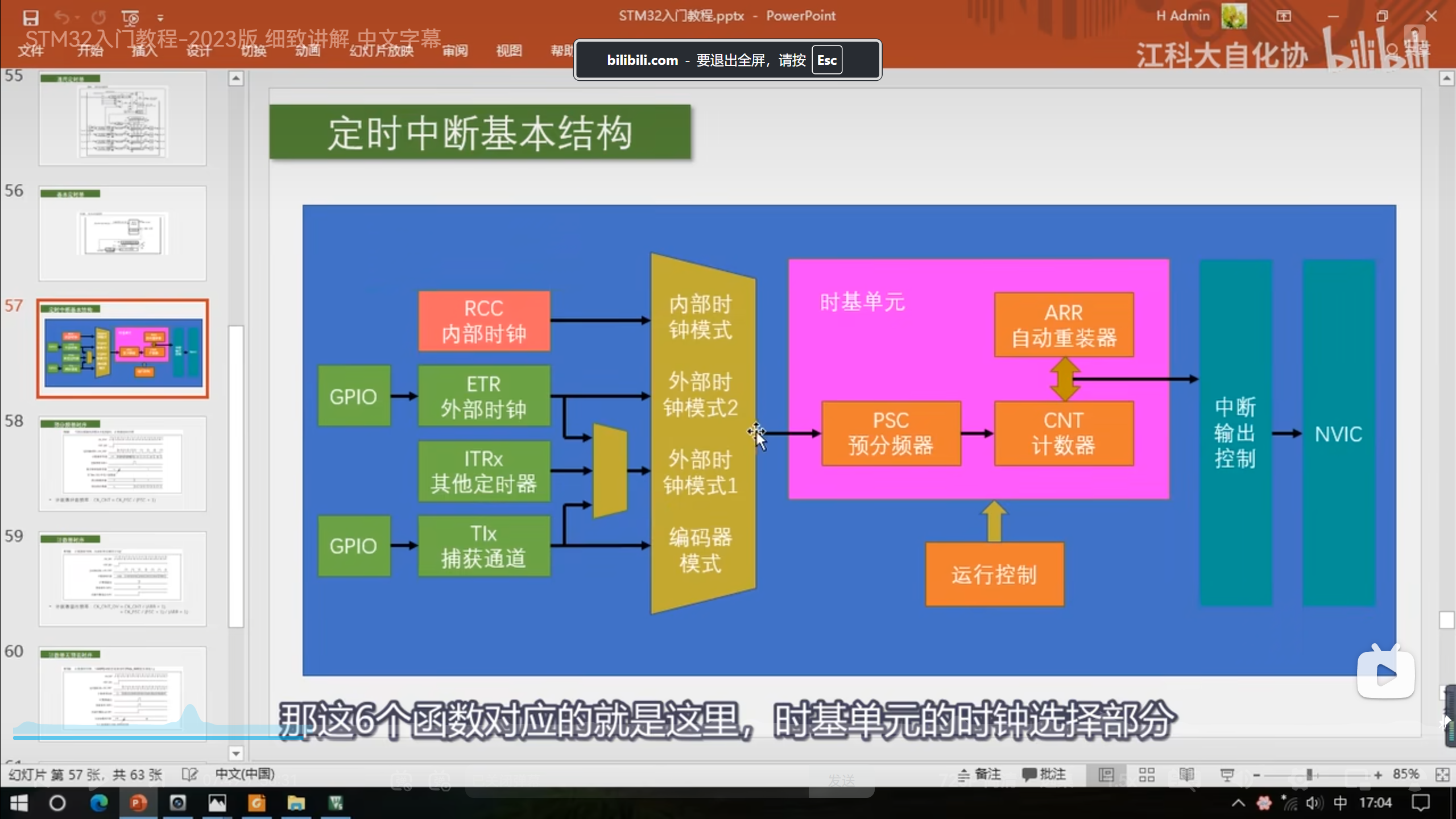The image size is (1456, 819).
Task: Start slide show from status bar icon
Action: point(1227,775)
